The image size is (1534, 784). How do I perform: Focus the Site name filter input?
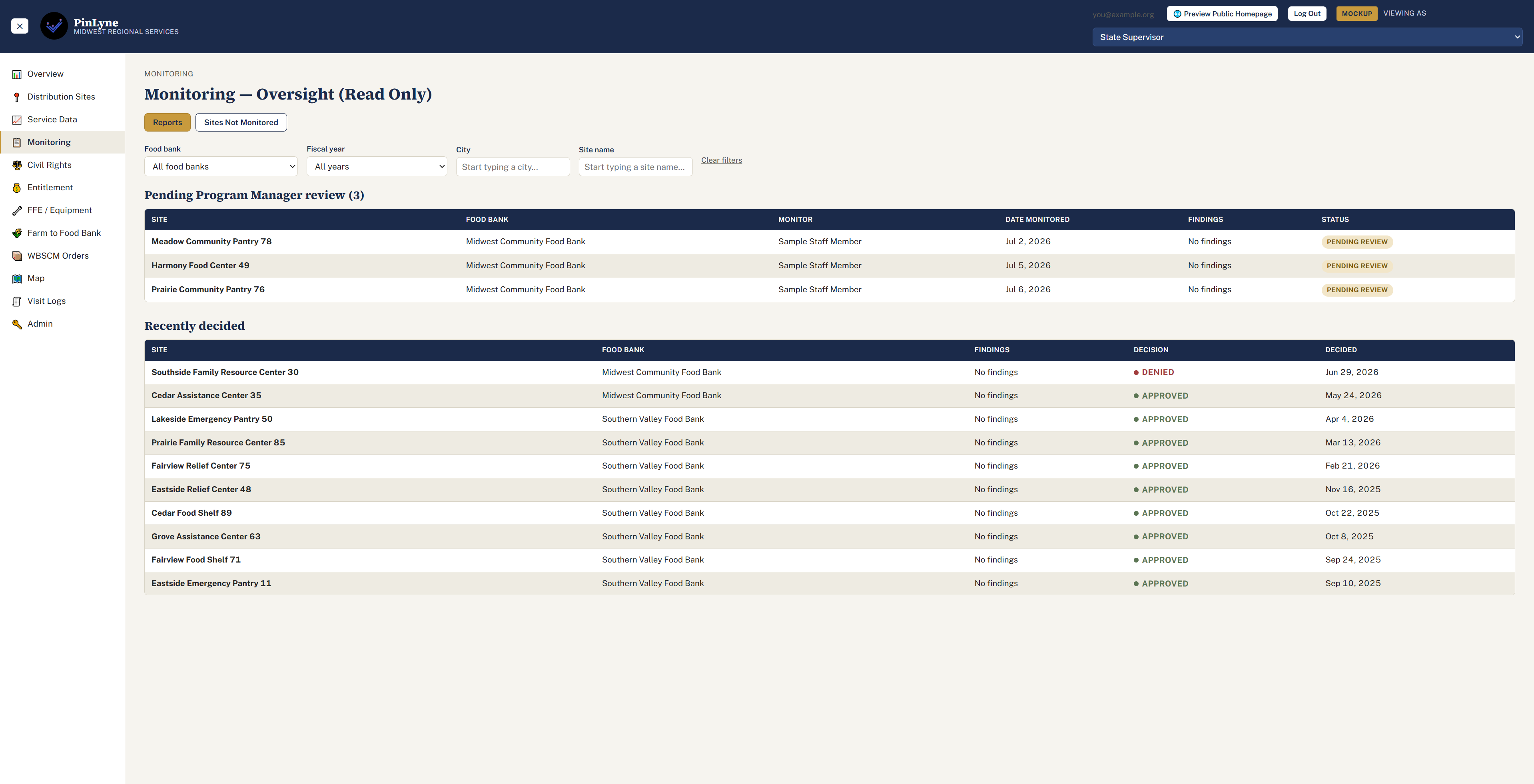[x=635, y=167]
